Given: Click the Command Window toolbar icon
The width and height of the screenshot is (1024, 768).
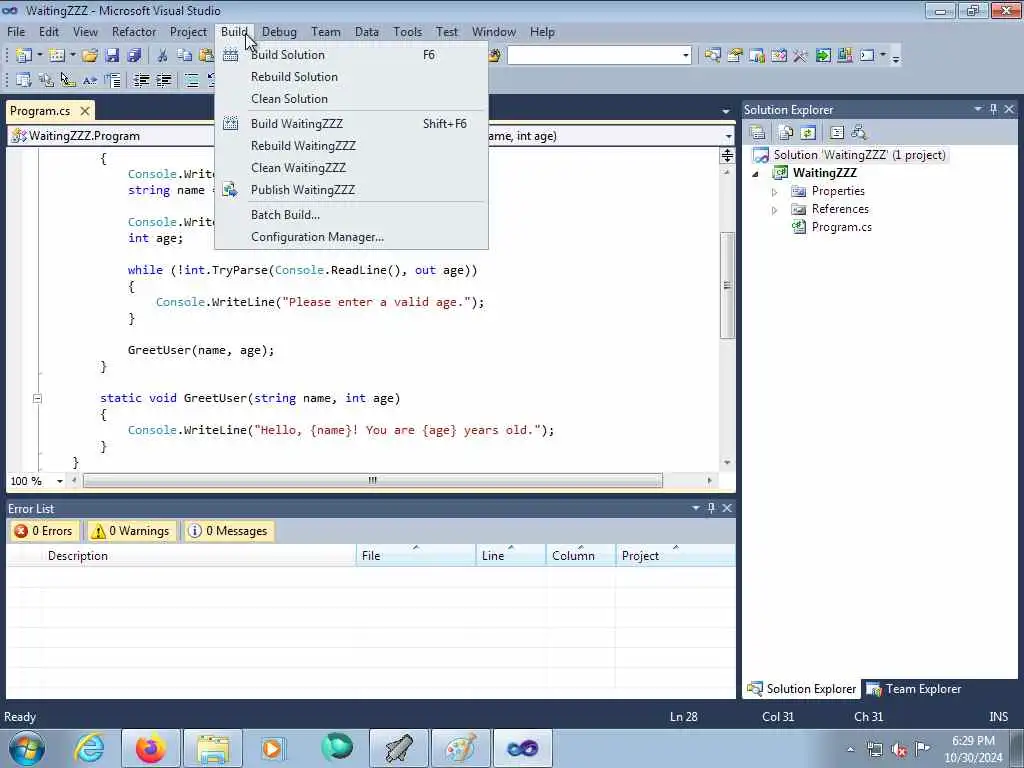Looking at the screenshot, I should [867, 56].
